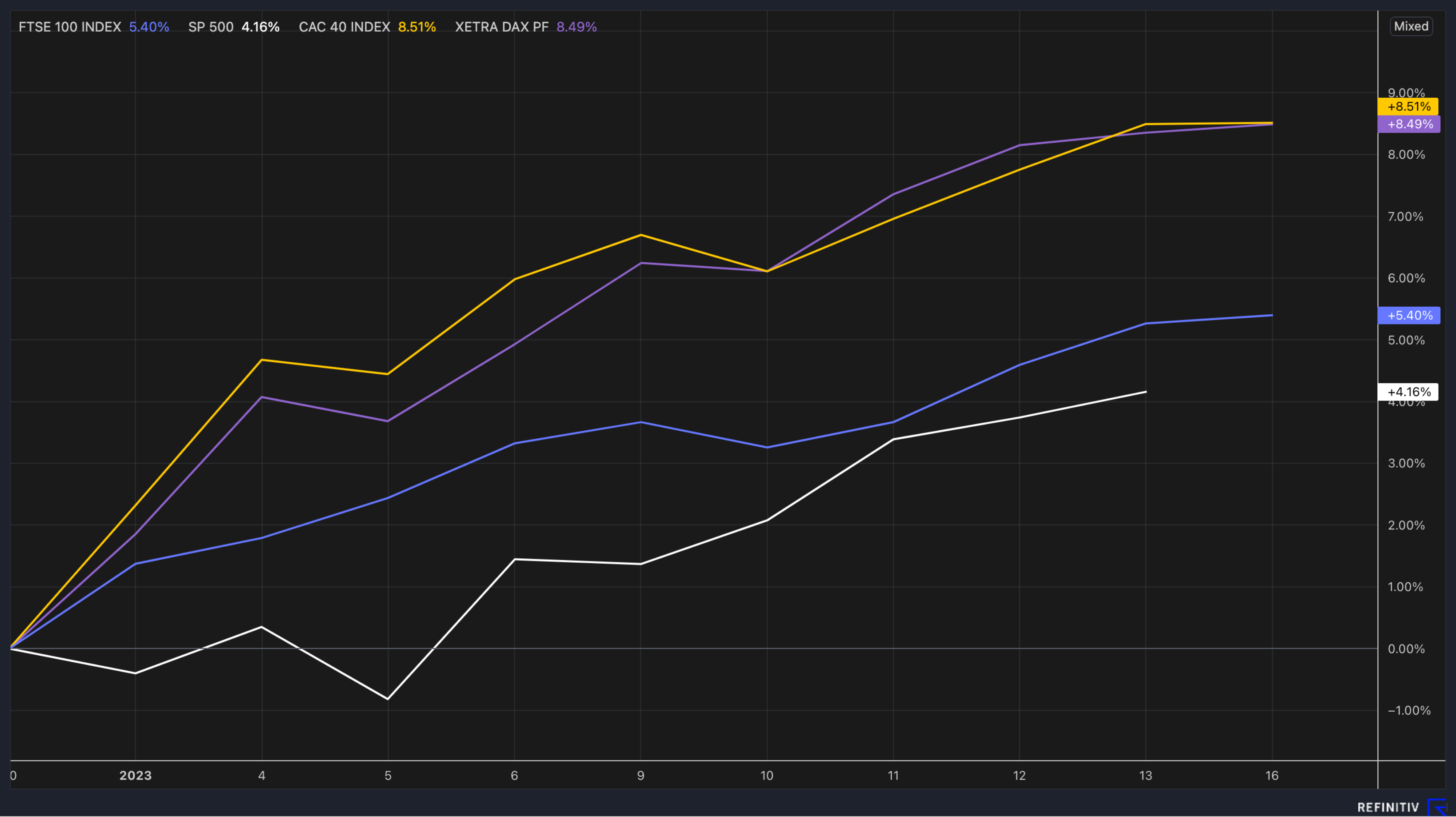Select the CAC 40 INDEX legend label

344,27
